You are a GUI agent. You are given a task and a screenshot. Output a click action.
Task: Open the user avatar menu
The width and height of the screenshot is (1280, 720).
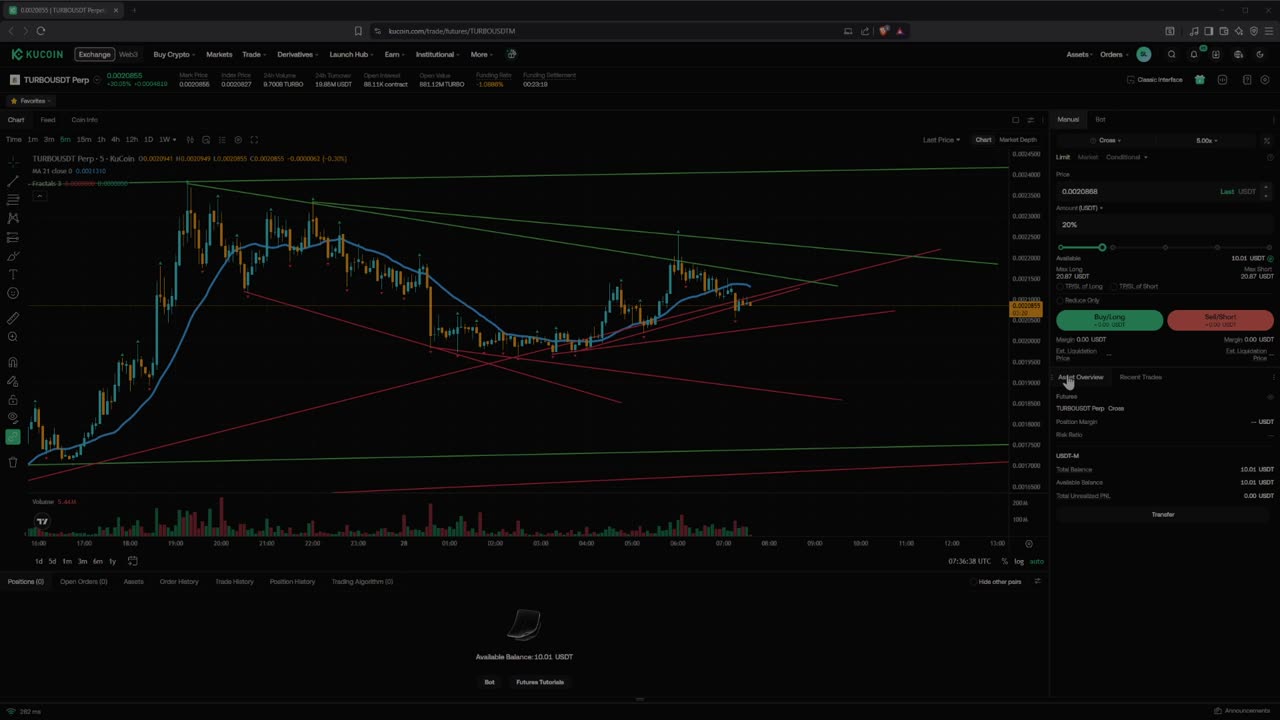(x=1144, y=54)
